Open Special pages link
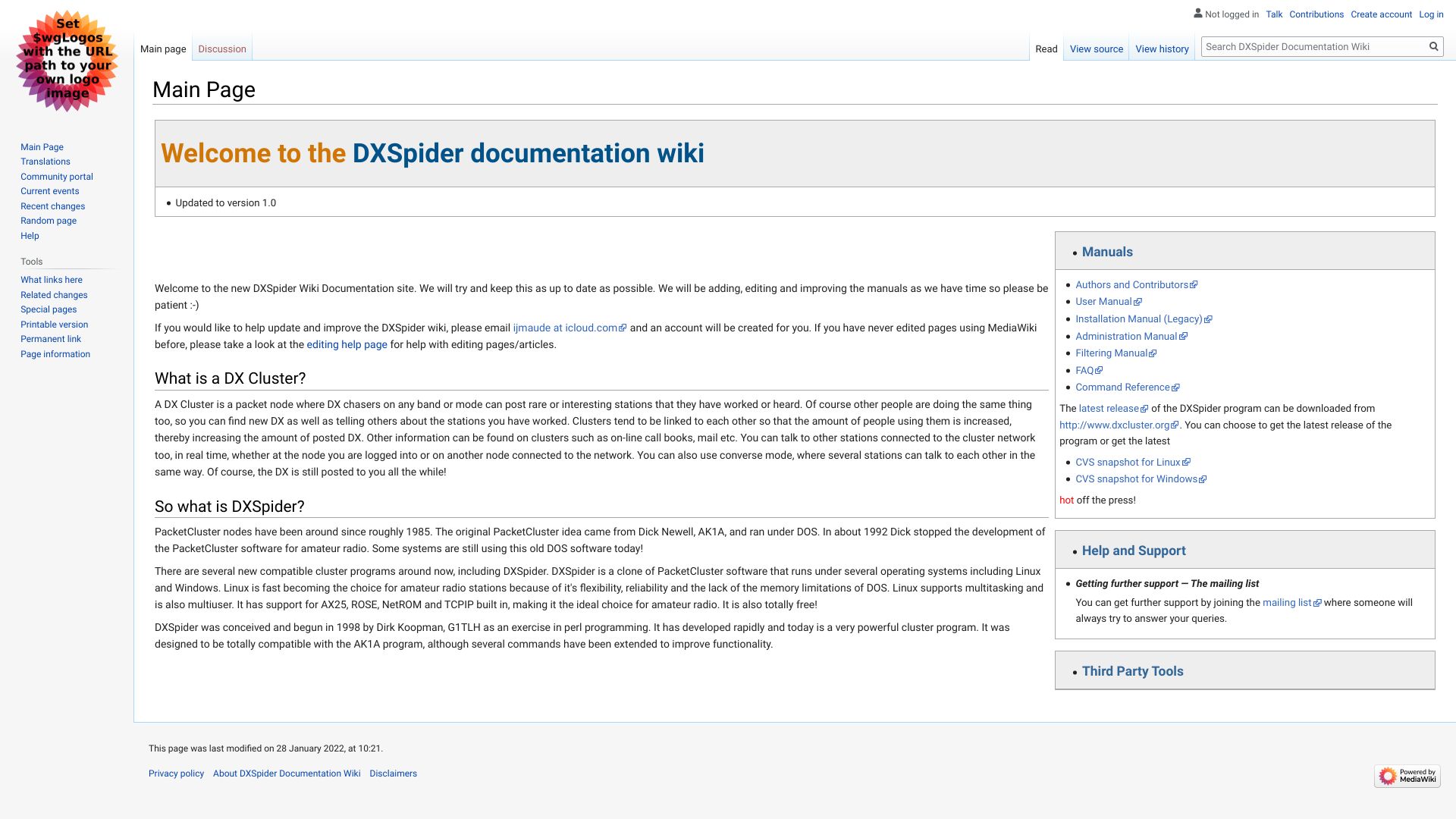The image size is (1456, 819). pos(49,309)
